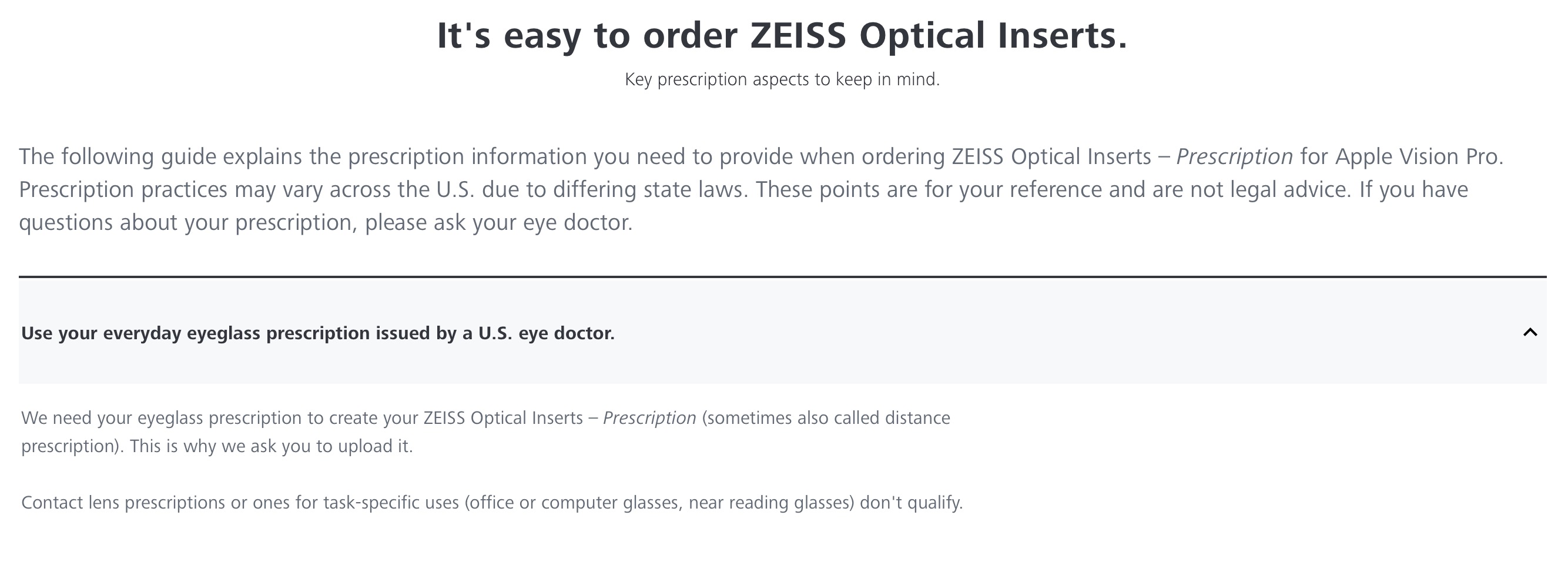Click the dark divider line above the accordion
The image size is (1568, 575).
pos(782,277)
